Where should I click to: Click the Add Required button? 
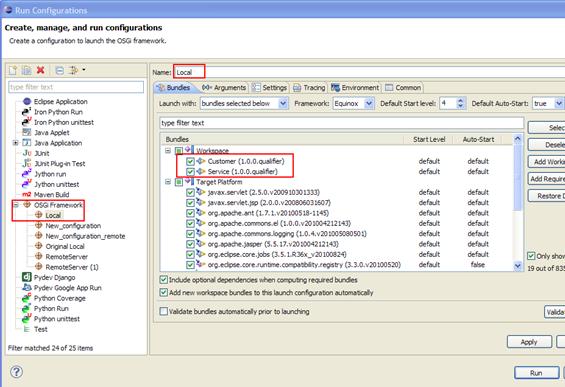tap(547, 179)
